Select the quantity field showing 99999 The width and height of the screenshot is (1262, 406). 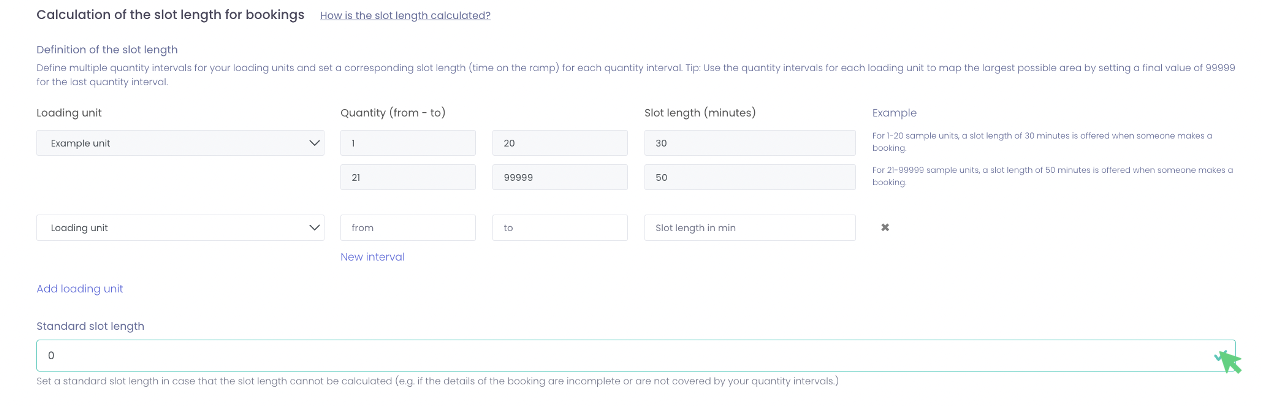coord(559,177)
